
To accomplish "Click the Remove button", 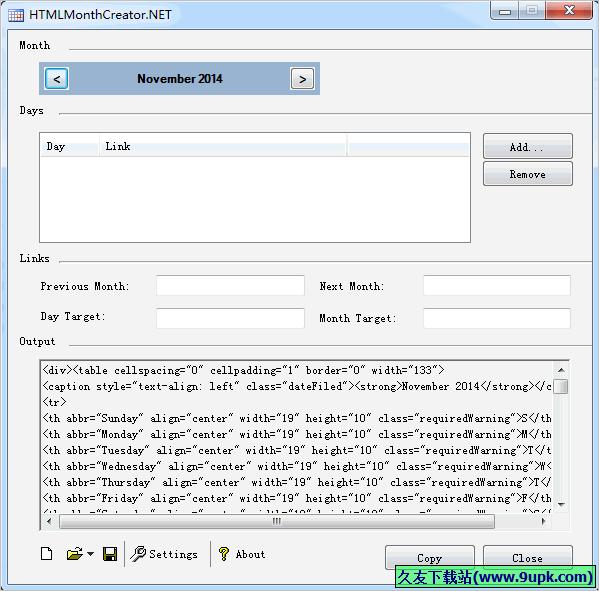I will pyautogui.click(x=528, y=174).
